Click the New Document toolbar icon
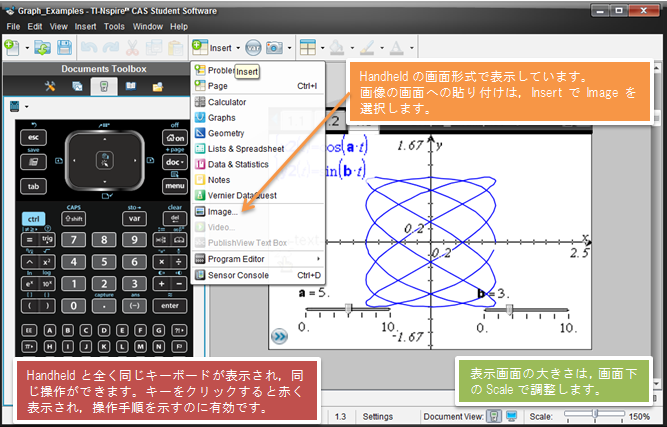 pyautogui.click(x=12, y=48)
